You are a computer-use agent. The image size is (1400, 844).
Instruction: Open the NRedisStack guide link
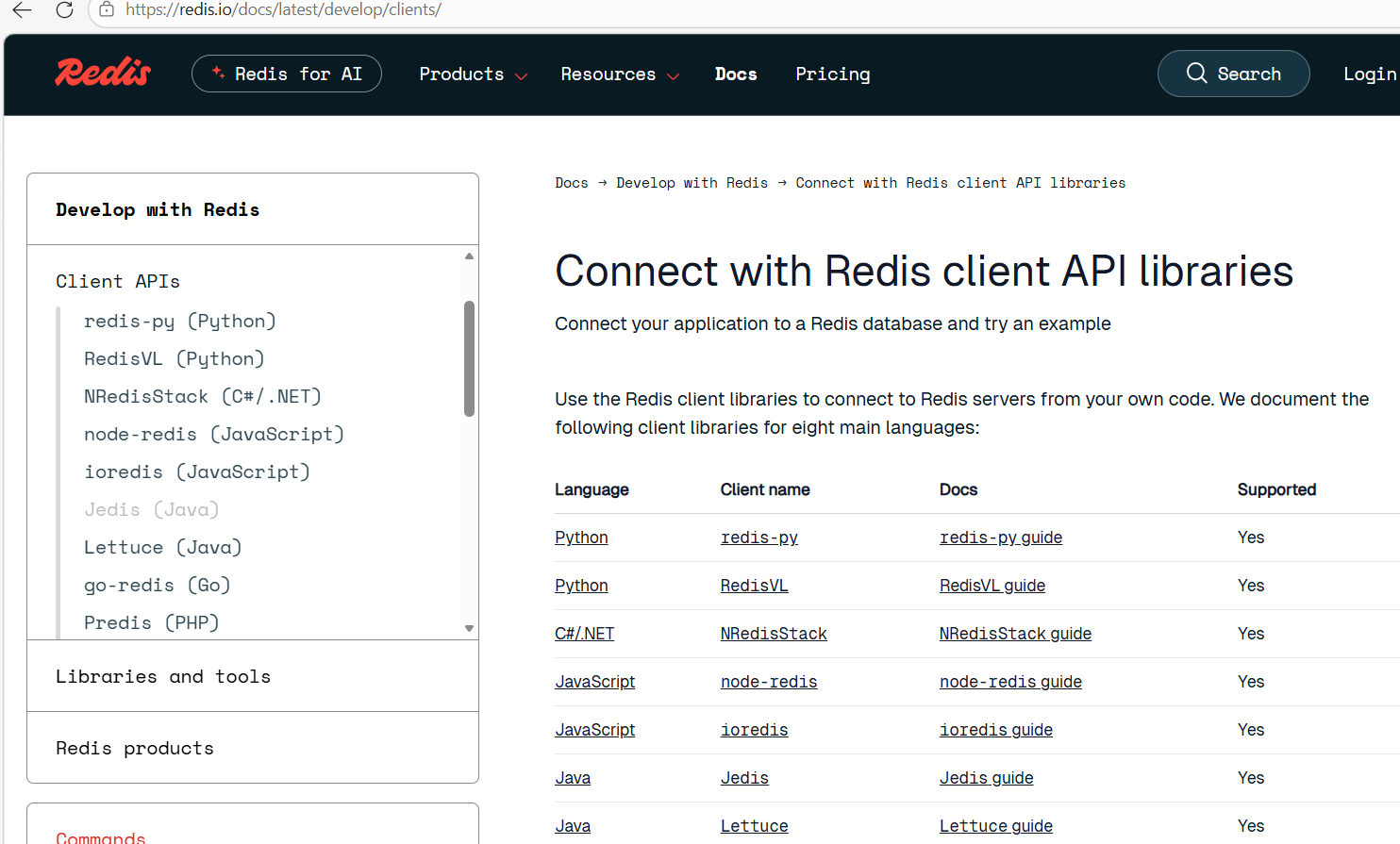[1015, 634]
